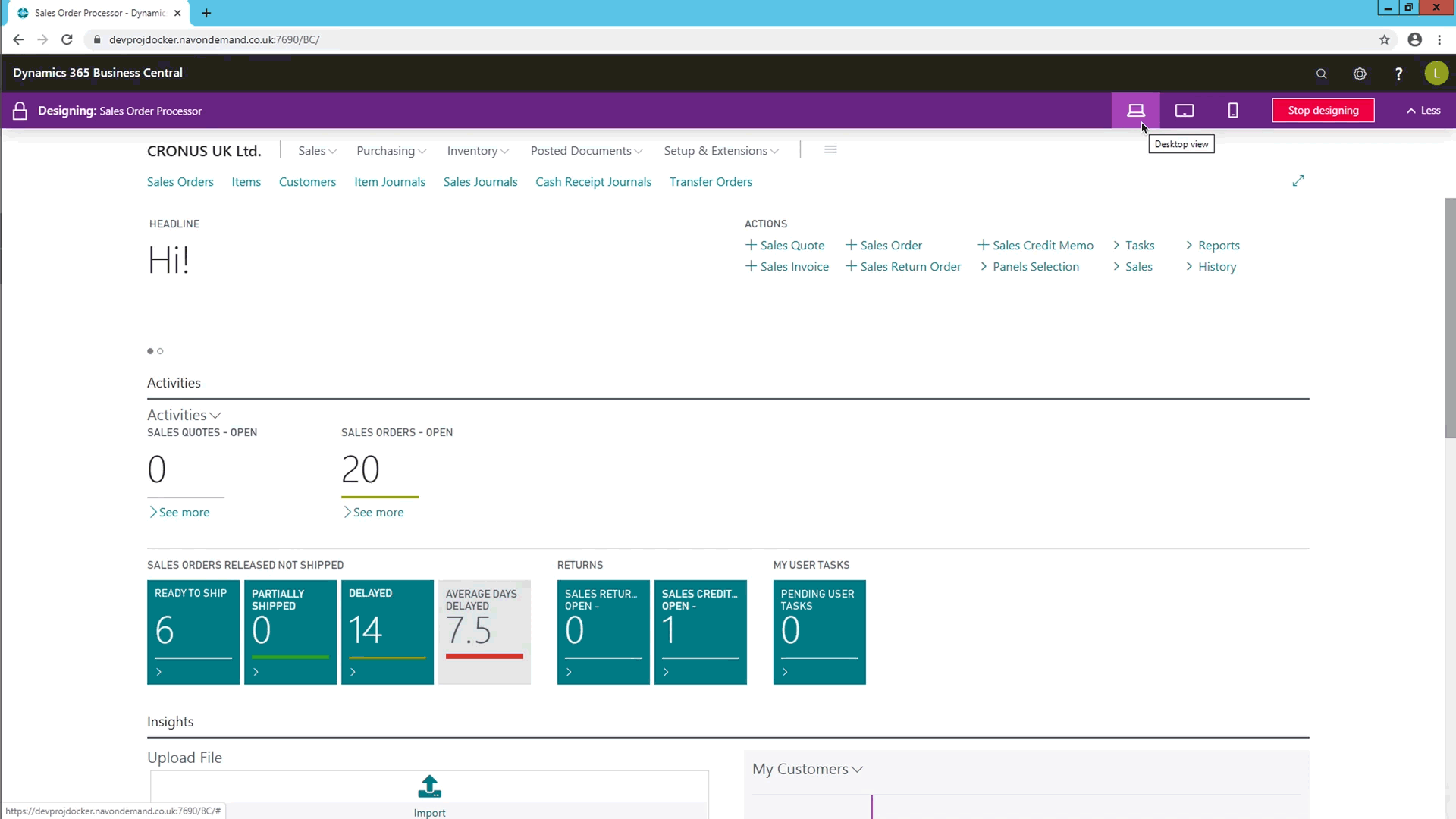Screen dimensions: 1456x819
Task: Click the Stop designing button
Action: click(1323, 110)
